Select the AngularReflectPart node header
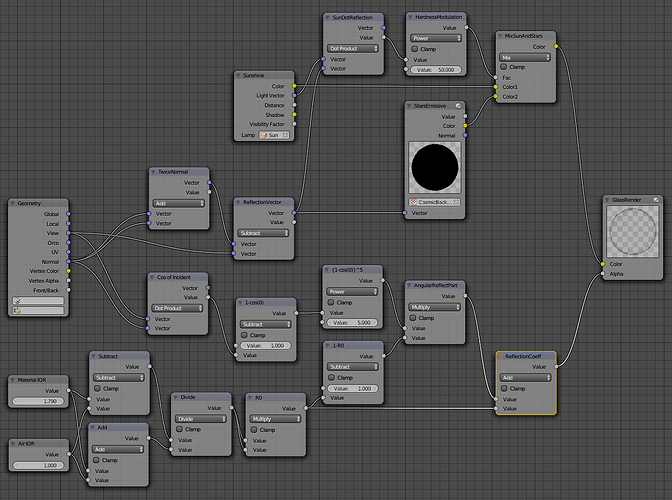 point(435,285)
